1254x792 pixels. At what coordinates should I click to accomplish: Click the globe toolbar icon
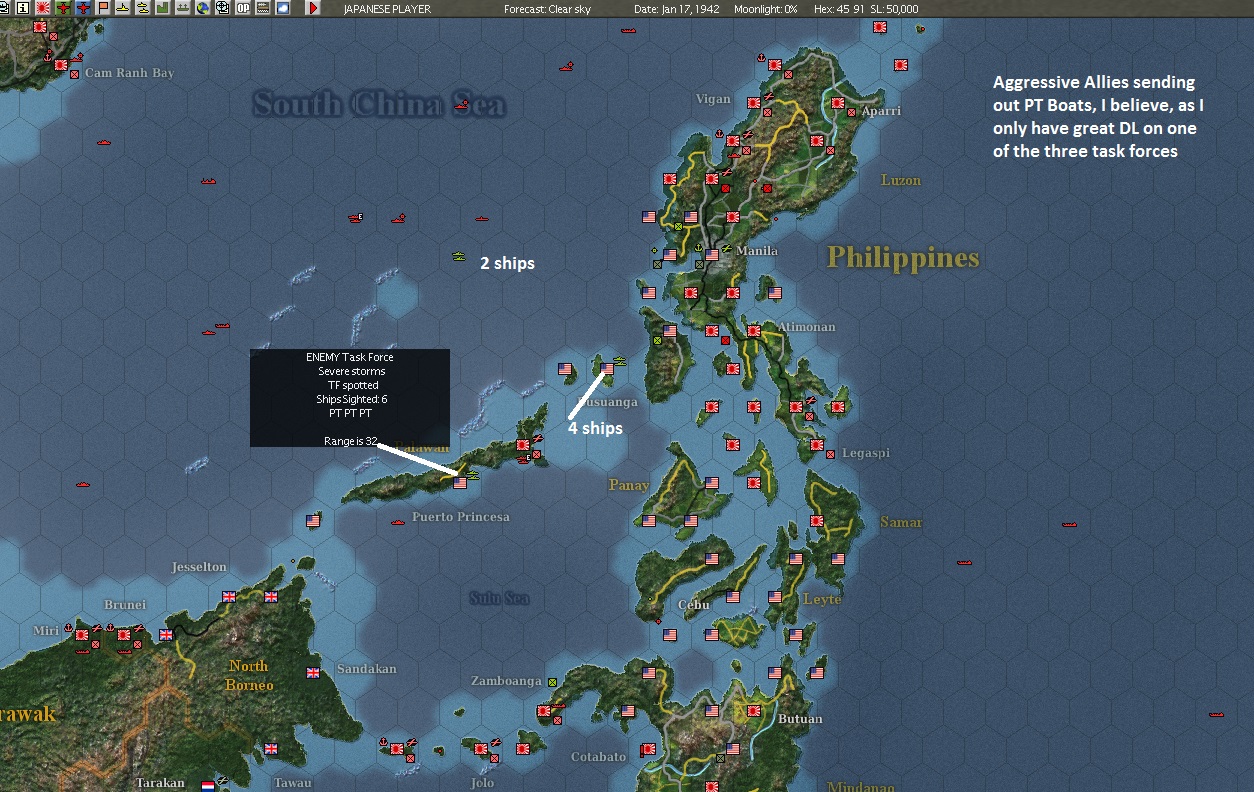(x=203, y=8)
